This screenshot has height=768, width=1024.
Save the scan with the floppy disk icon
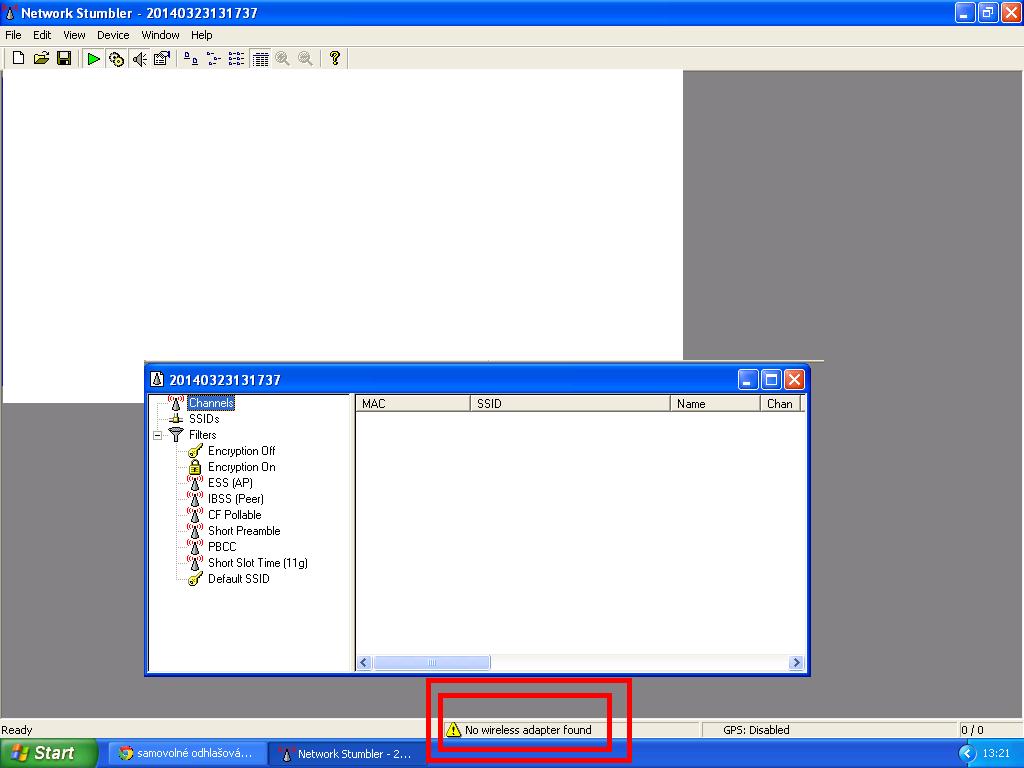point(64,59)
